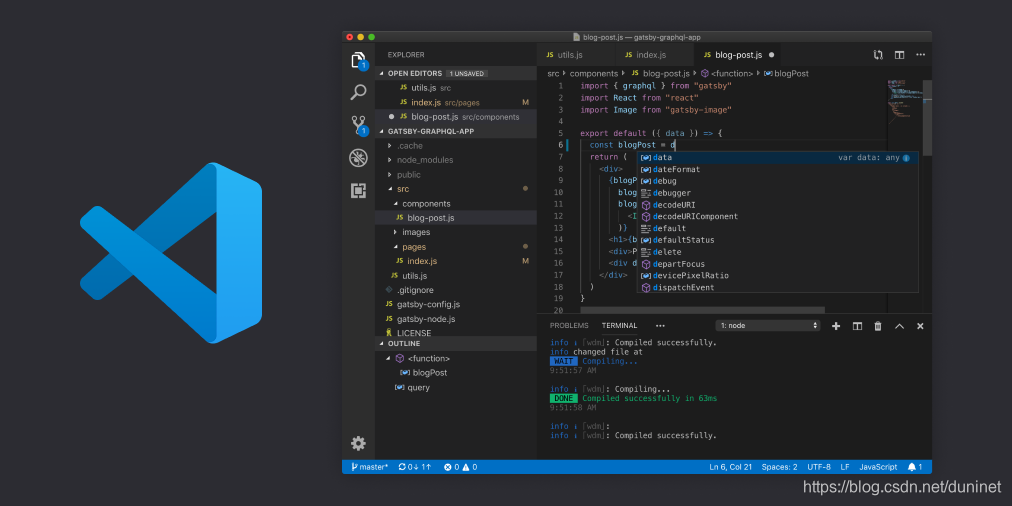Click the Split Editor icon
The height and width of the screenshot is (506, 1012).
click(x=899, y=55)
